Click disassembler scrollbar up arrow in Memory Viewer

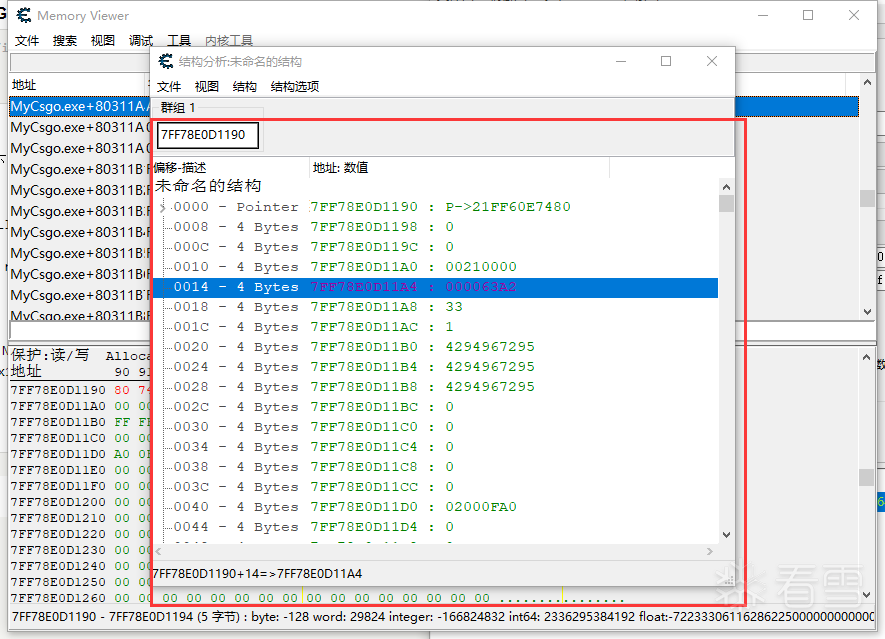tap(867, 82)
